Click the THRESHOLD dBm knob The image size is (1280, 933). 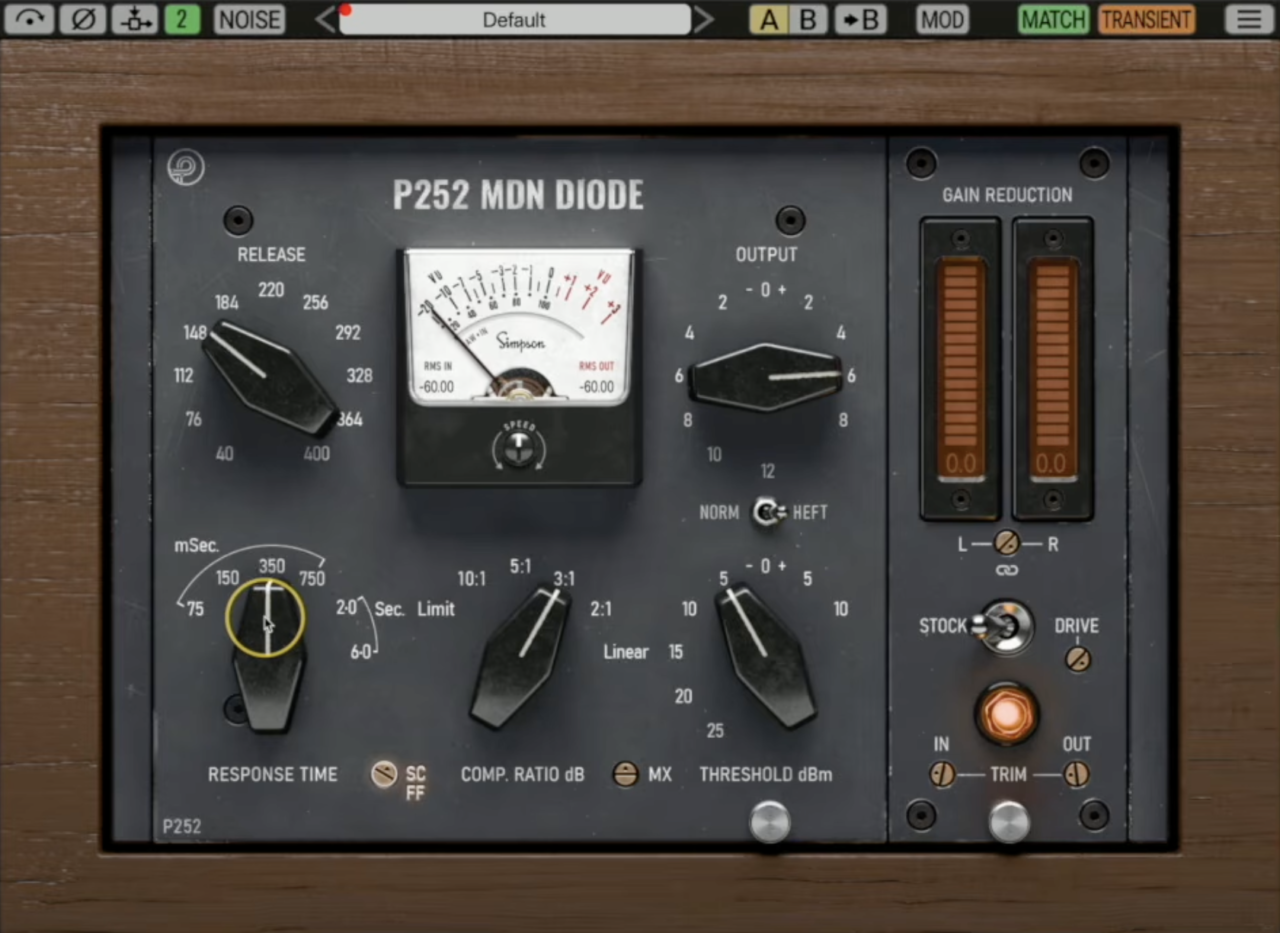pos(765,655)
